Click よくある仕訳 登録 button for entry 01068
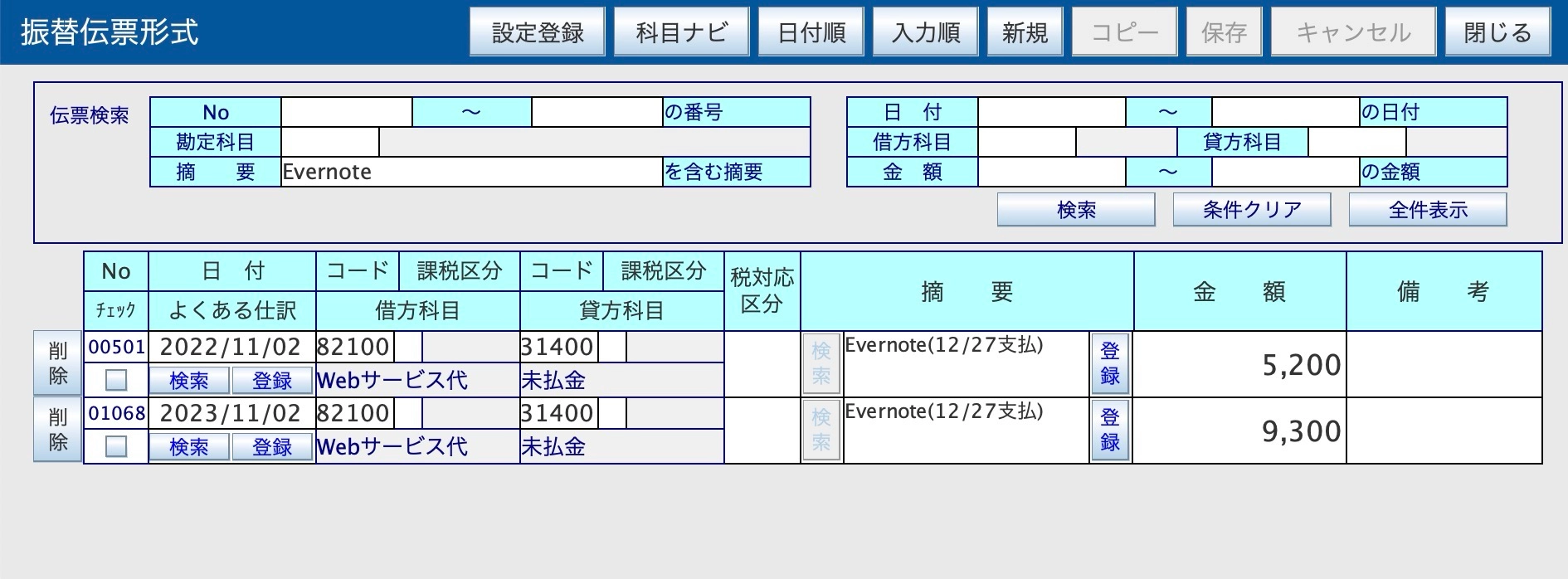1568x579 pixels. click(272, 447)
